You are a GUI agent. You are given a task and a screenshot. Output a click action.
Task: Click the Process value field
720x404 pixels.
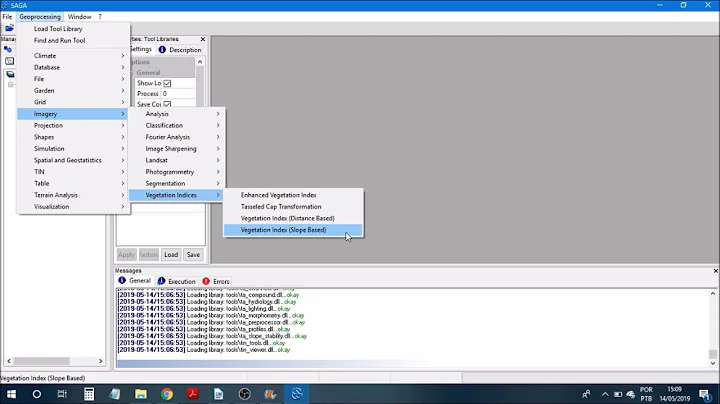(x=178, y=94)
